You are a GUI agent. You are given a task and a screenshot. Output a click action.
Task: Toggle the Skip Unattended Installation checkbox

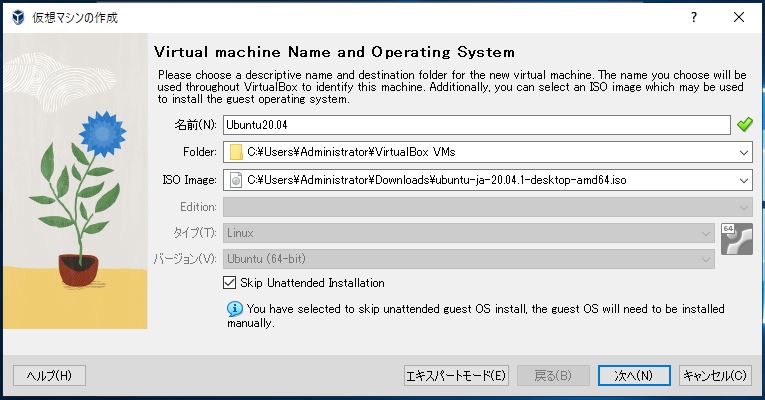[230, 283]
